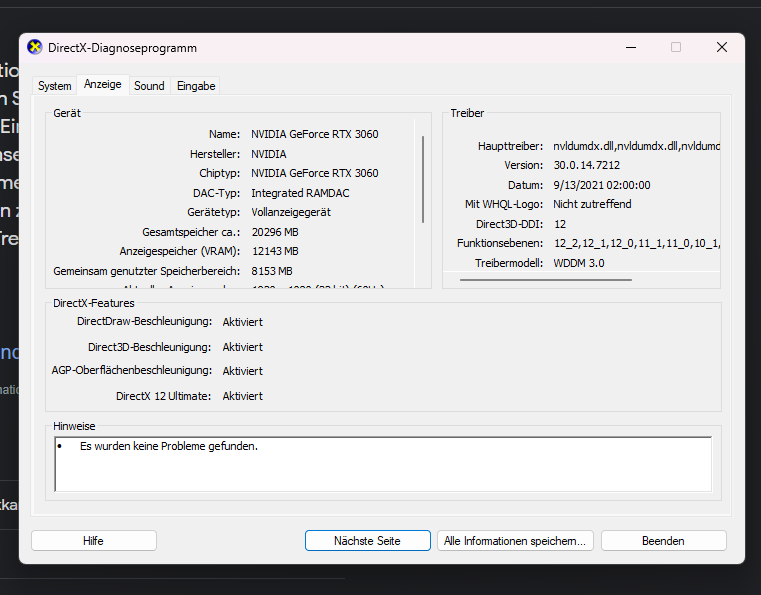
Task: Click the Direct3D-Beschleunigung Aktiviert status
Action: click(x=243, y=347)
